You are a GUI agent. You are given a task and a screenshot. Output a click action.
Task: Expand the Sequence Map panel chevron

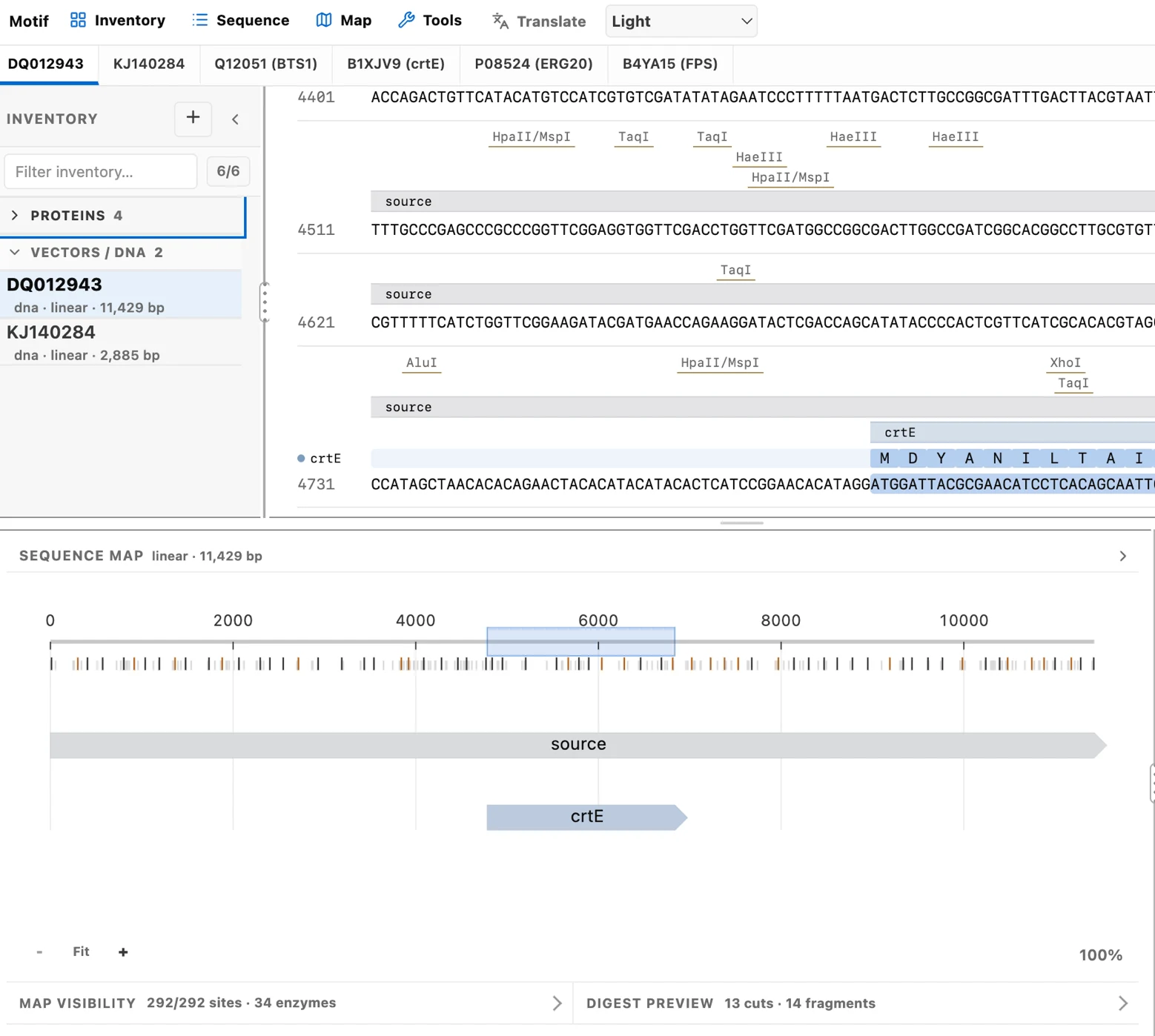point(1122,556)
